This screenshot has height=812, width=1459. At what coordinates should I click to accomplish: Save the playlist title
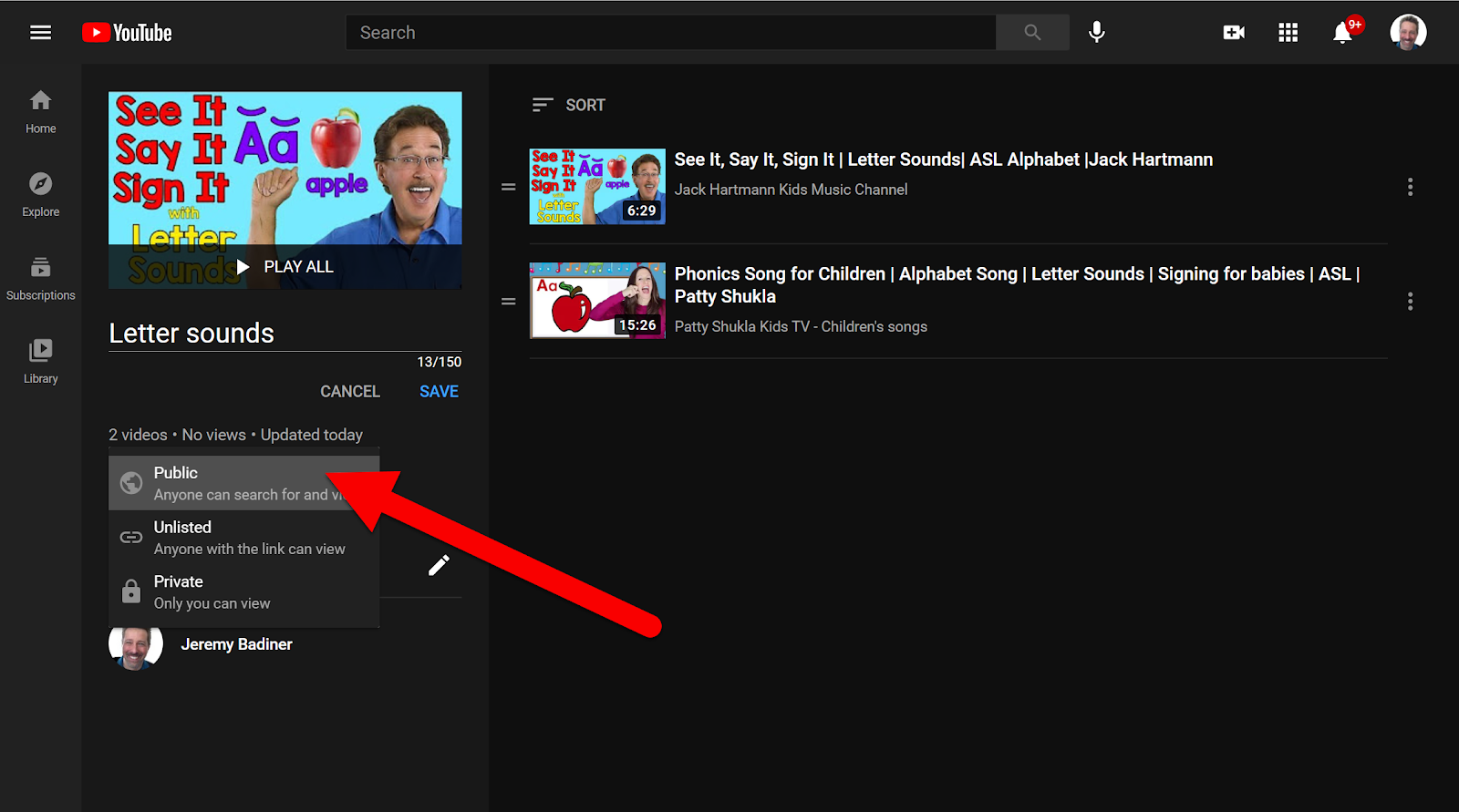point(439,391)
